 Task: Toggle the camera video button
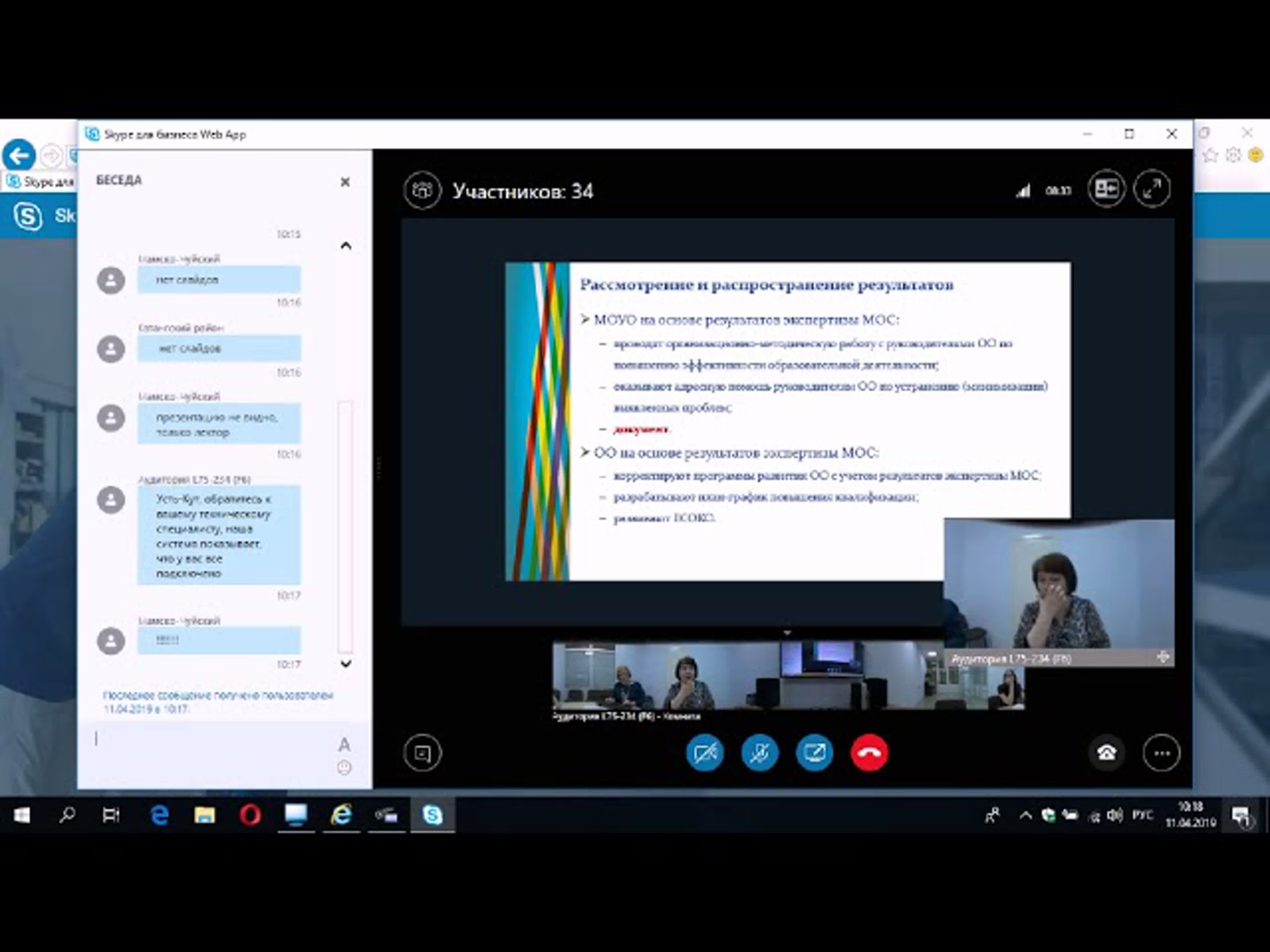coord(704,752)
